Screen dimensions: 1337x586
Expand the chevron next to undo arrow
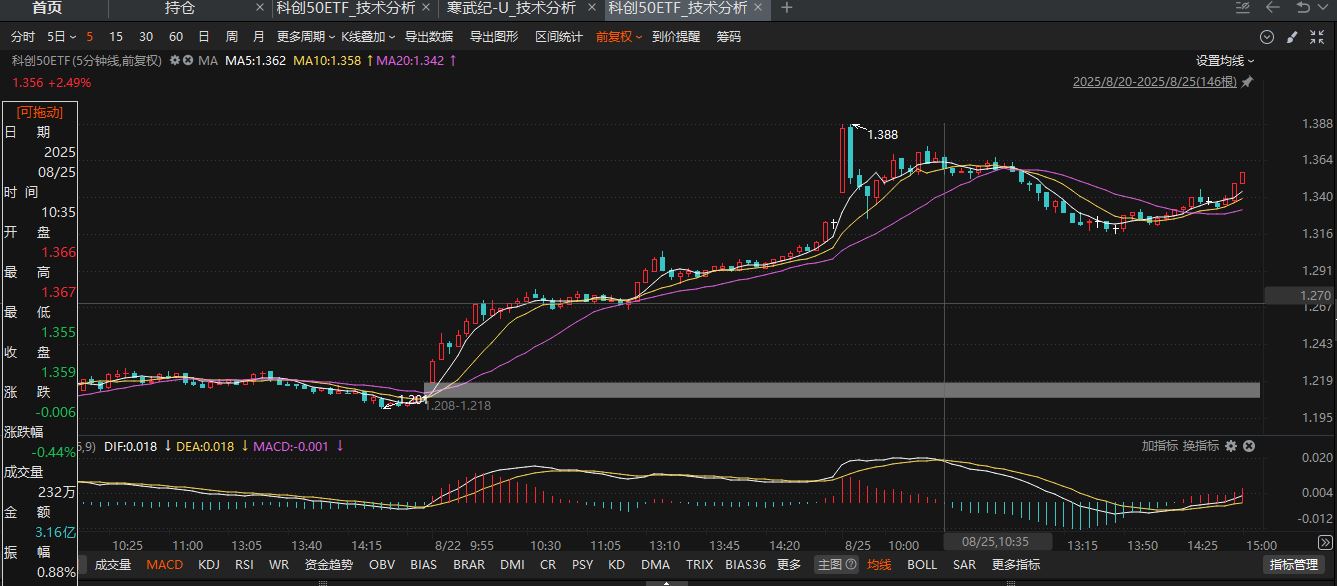pos(1325,8)
